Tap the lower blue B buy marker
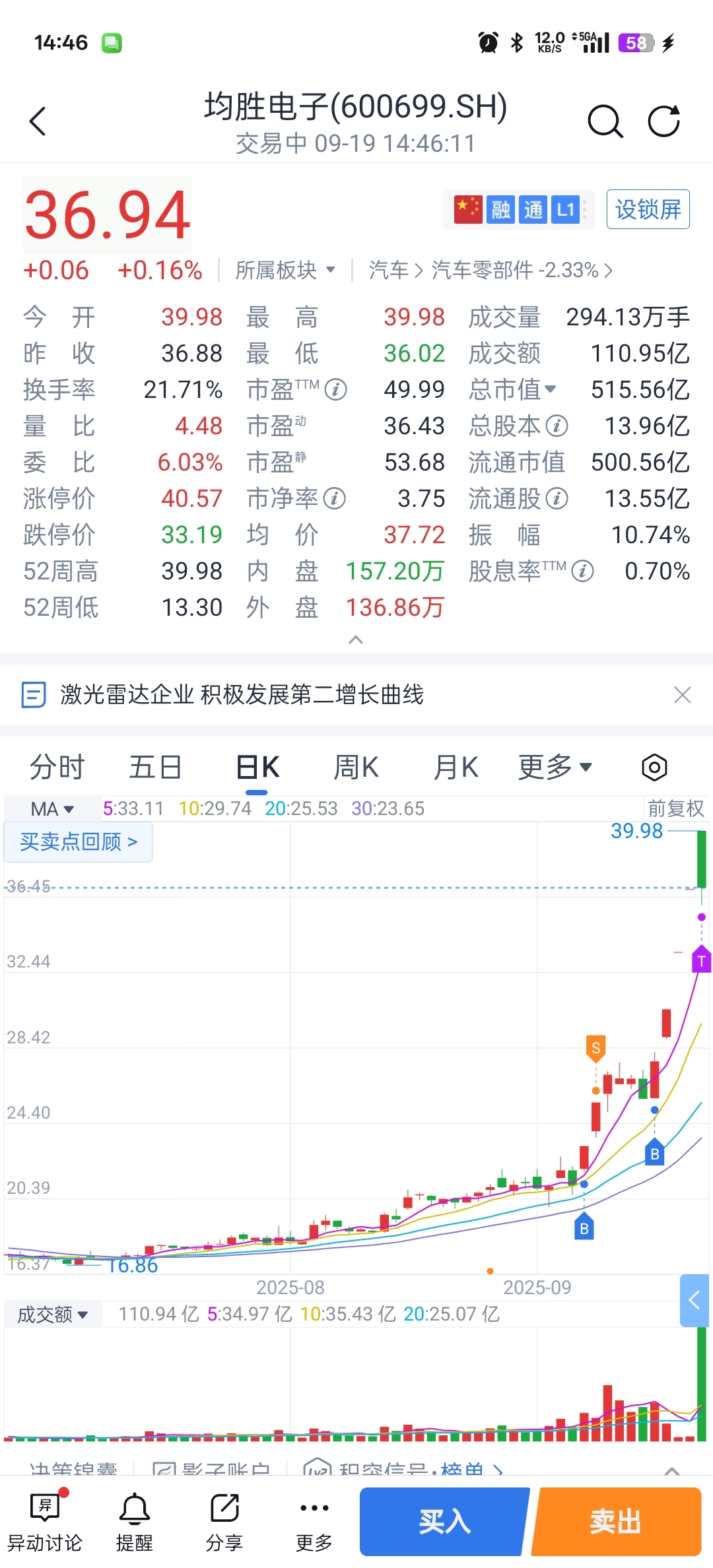This screenshot has width=713, height=1568. pyautogui.click(x=584, y=1227)
